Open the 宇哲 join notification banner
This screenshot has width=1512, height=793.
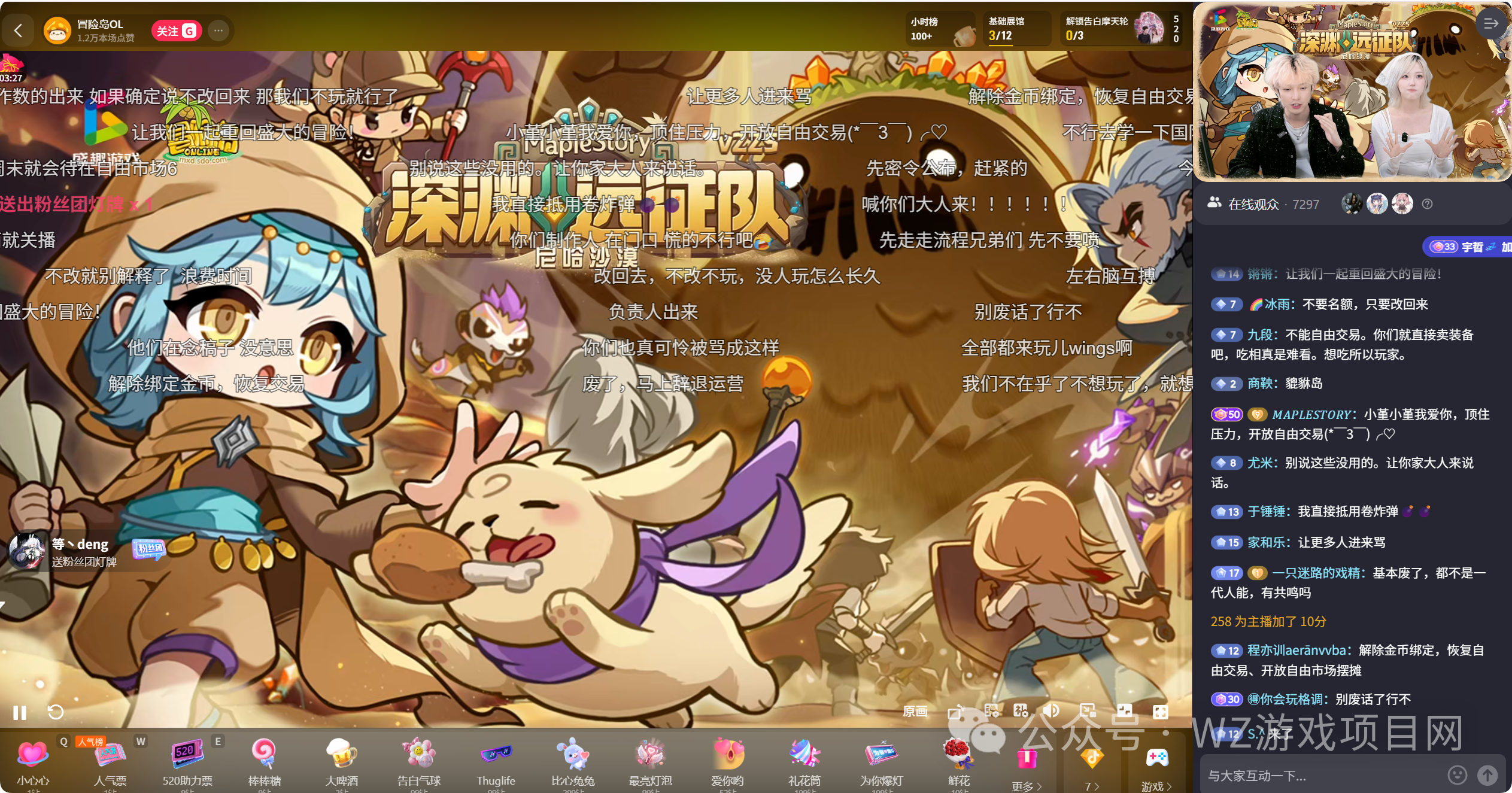1467,247
